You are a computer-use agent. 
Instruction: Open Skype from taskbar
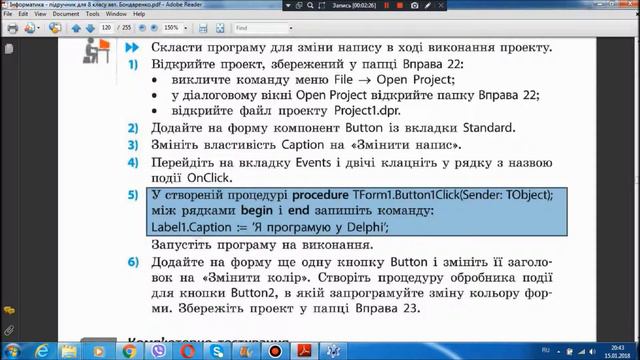[217, 351]
